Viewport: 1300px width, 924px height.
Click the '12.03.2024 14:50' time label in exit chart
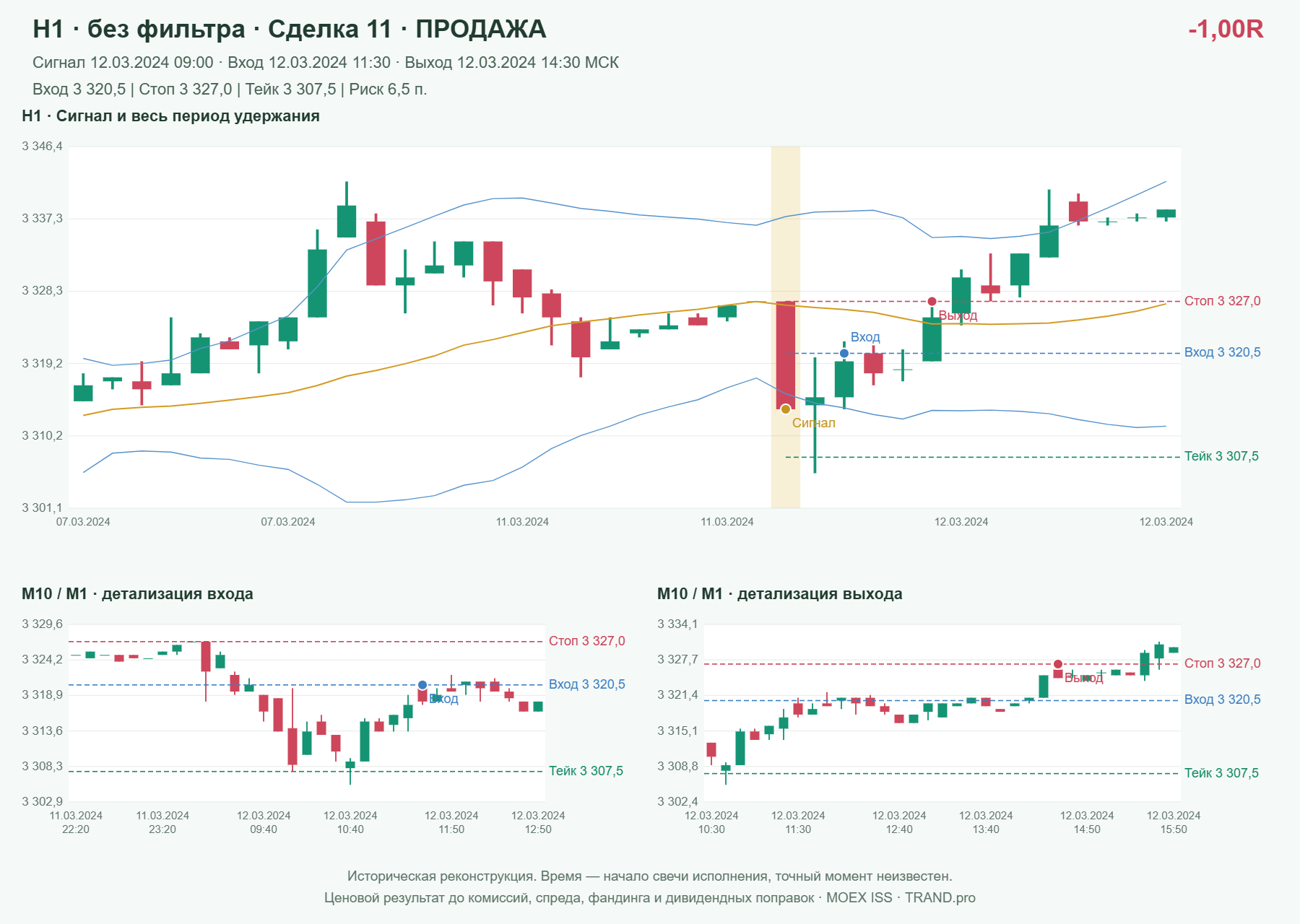(1087, 822)
